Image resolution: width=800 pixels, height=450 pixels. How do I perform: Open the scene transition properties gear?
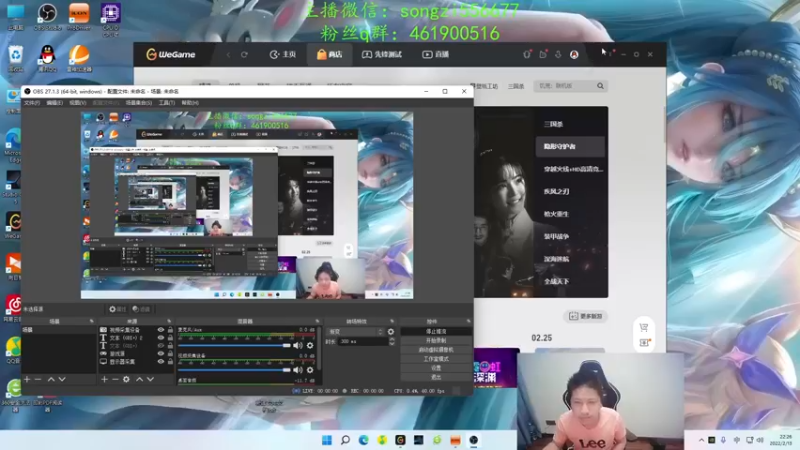(x=391, y=332)
